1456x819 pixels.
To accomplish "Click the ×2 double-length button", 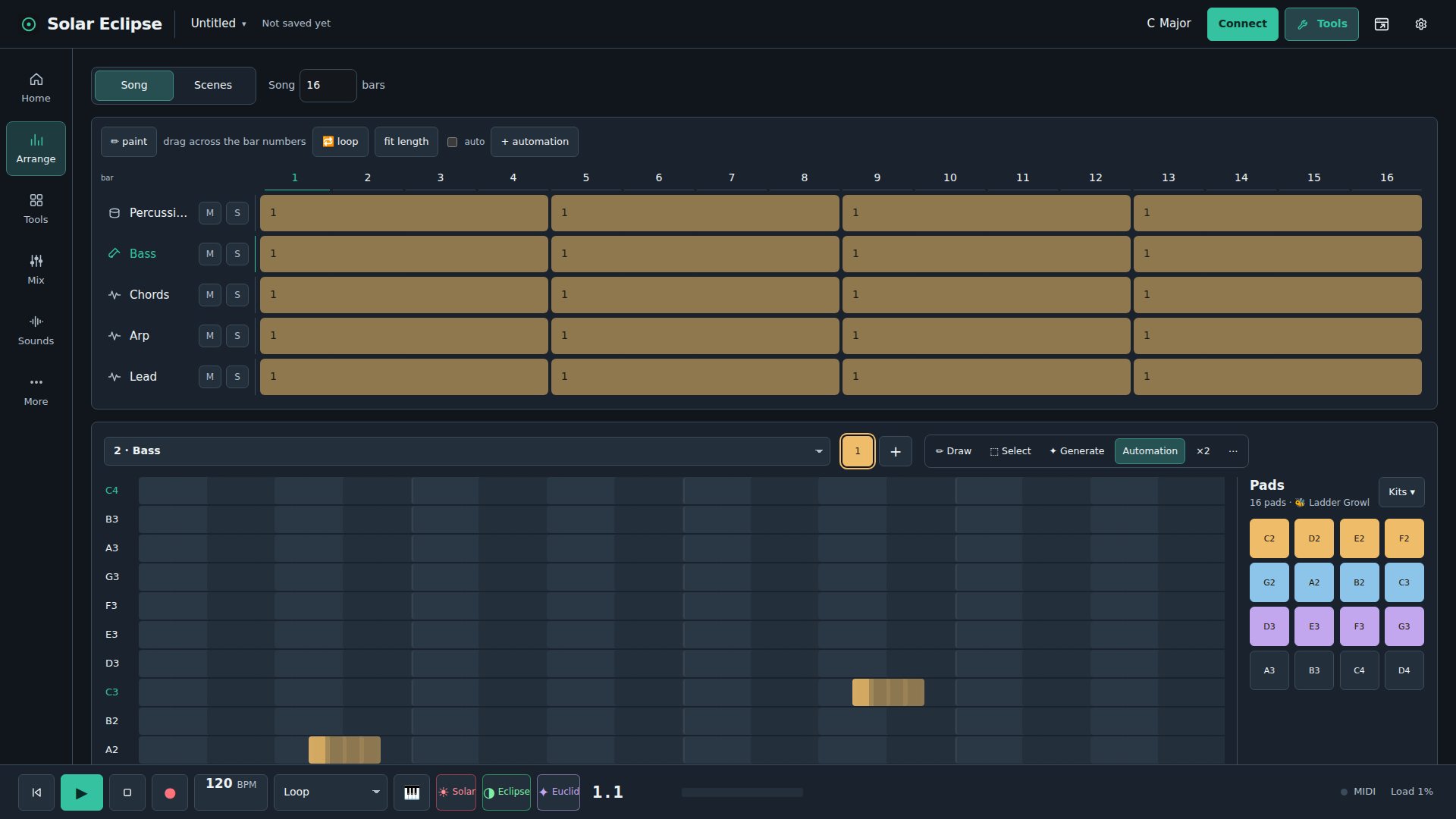I will pos(1203,451).
